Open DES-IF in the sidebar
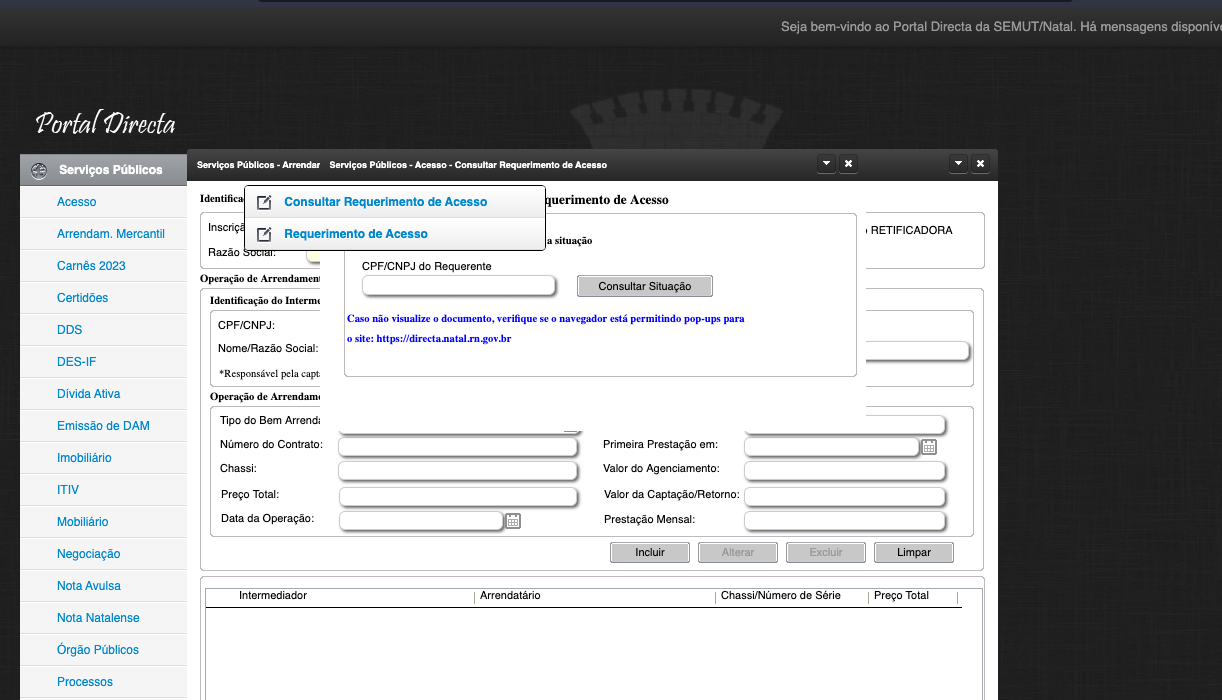 click(x=77, y=362)
